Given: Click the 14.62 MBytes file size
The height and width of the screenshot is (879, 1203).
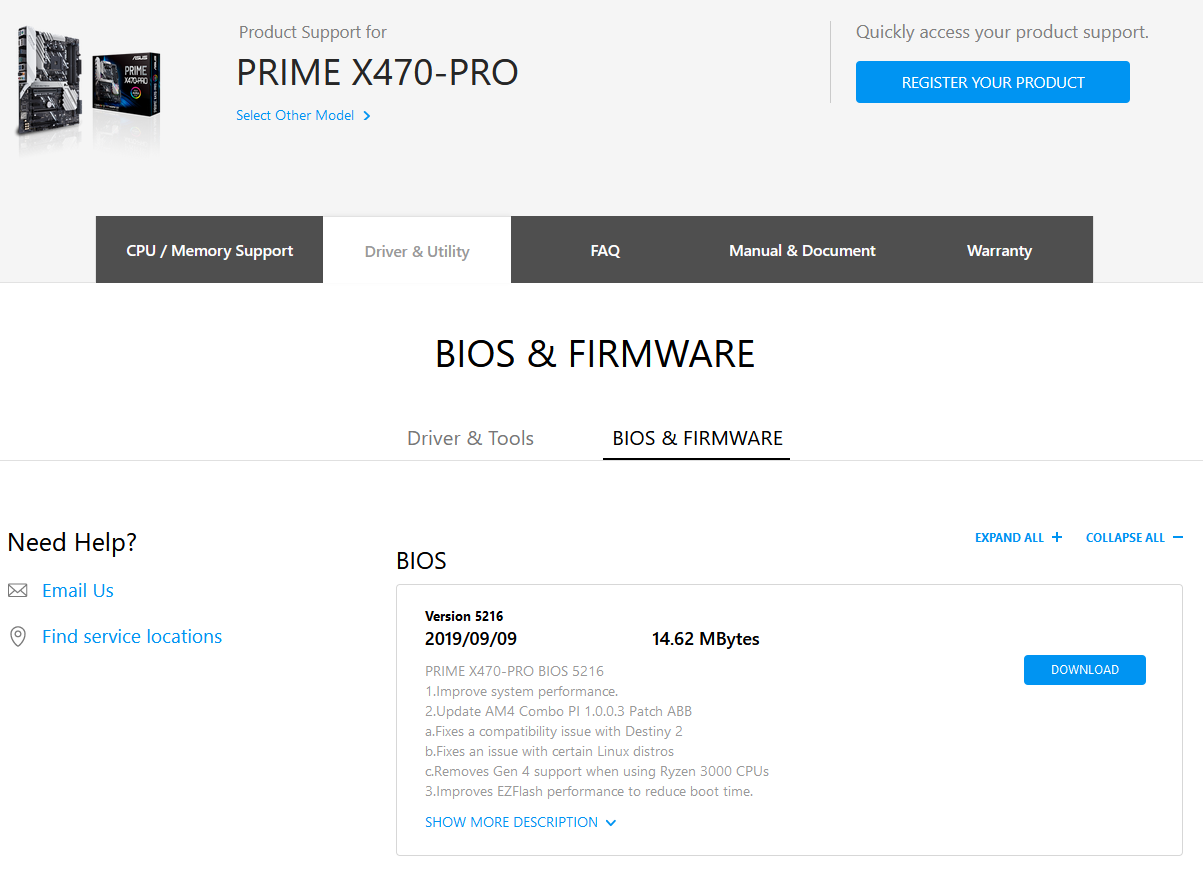Looking at the screenshot, I should pyautogui.click(x=706, y=639).
